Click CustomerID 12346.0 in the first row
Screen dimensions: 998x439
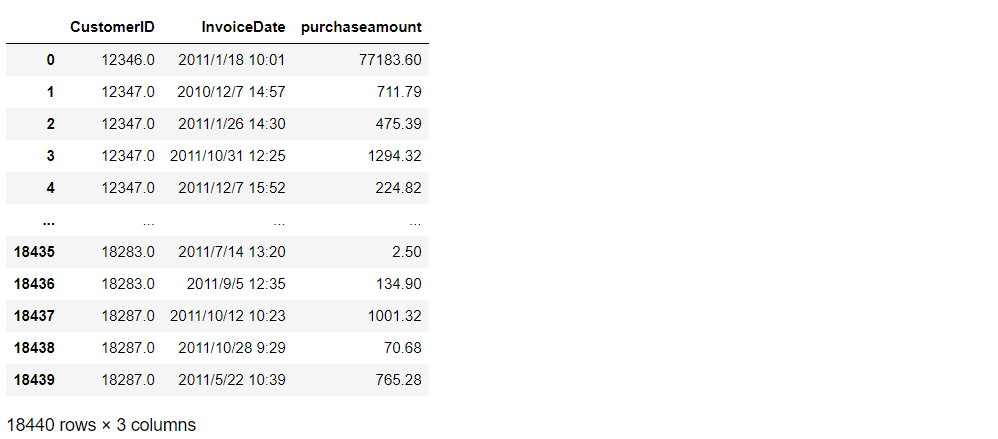pos(128,60)
